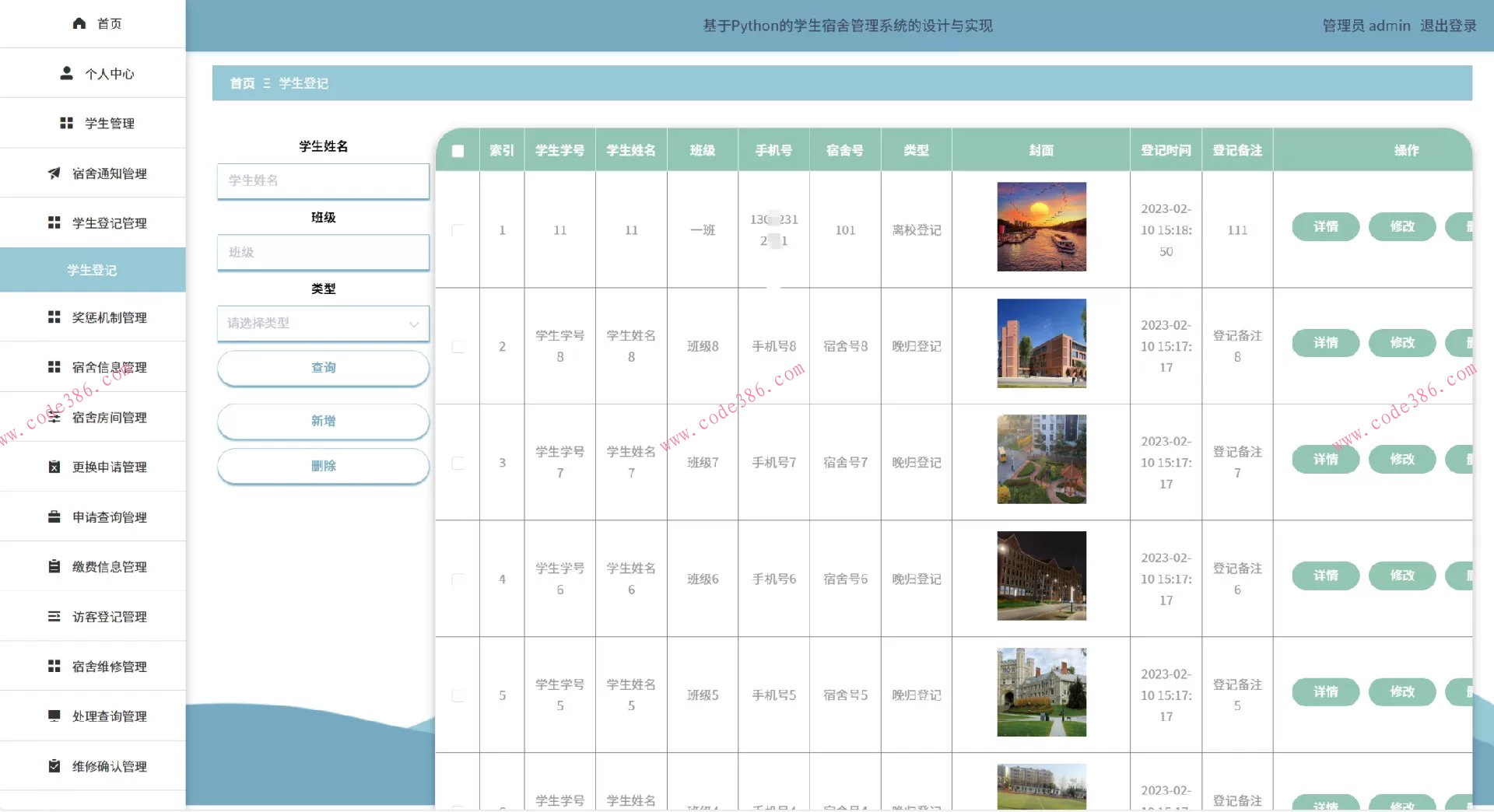Click the clipboard icon for 缴费信息管理
The width and height of the screenshot is (1494, 812).
point(54,566)
